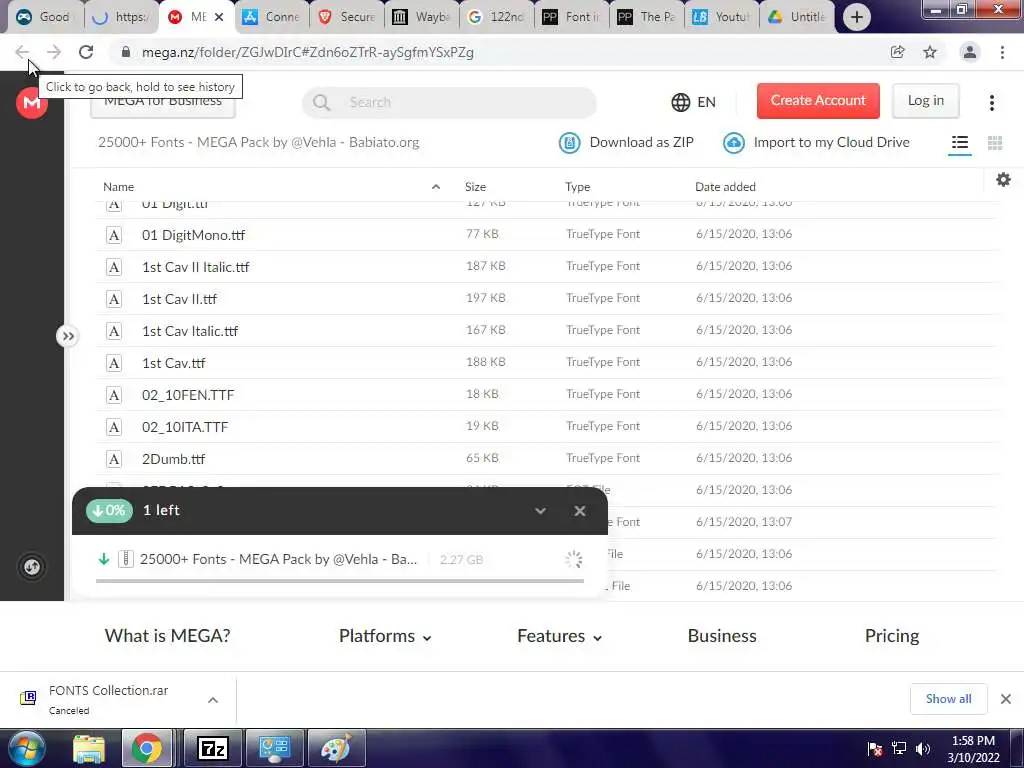Click Show all downloads button

coord(948,699)
